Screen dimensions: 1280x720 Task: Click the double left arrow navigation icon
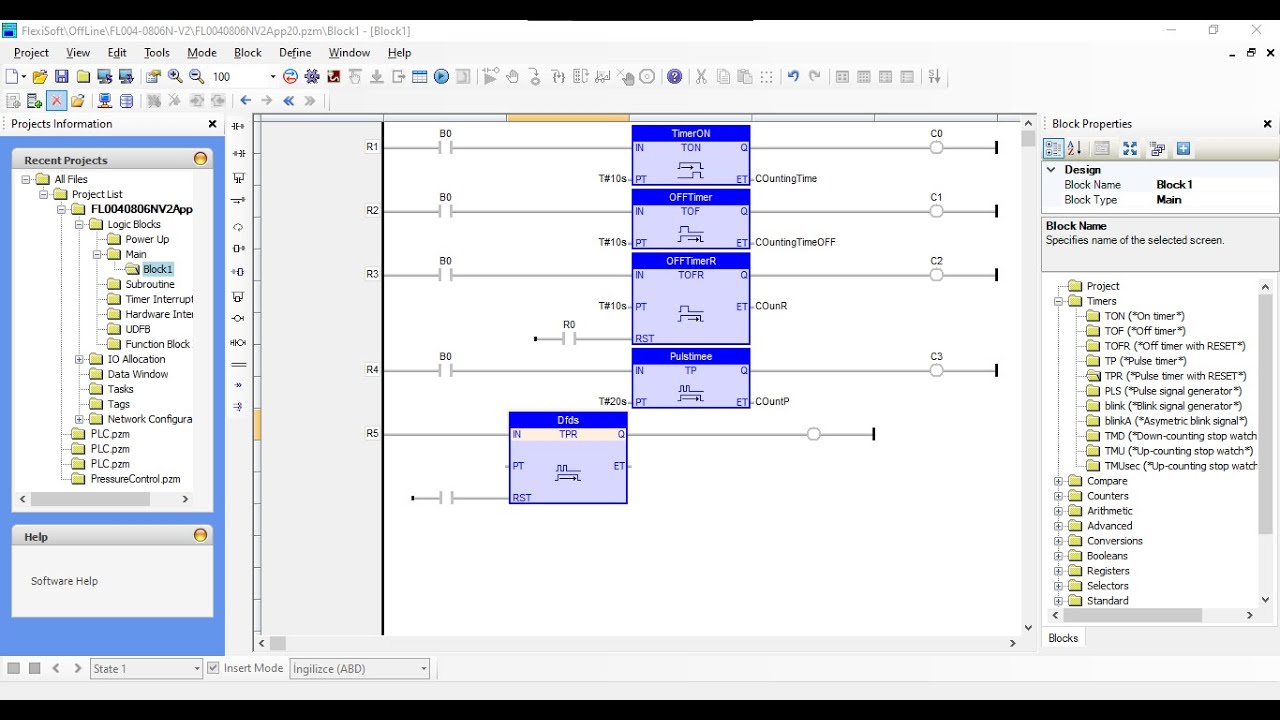pyautogui.click(x=289, y=101)
